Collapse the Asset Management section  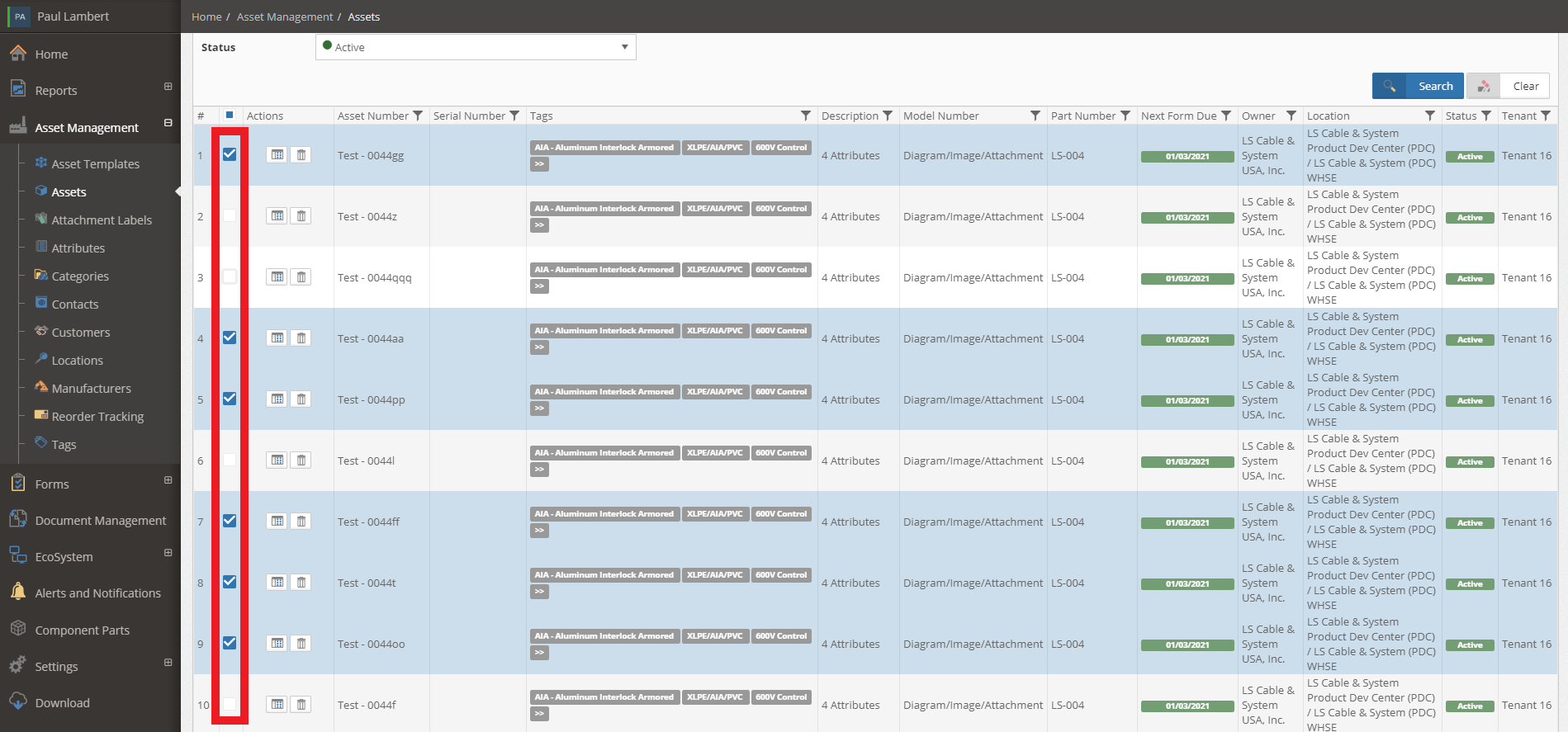pyautogui.click(x=168, y=123)
